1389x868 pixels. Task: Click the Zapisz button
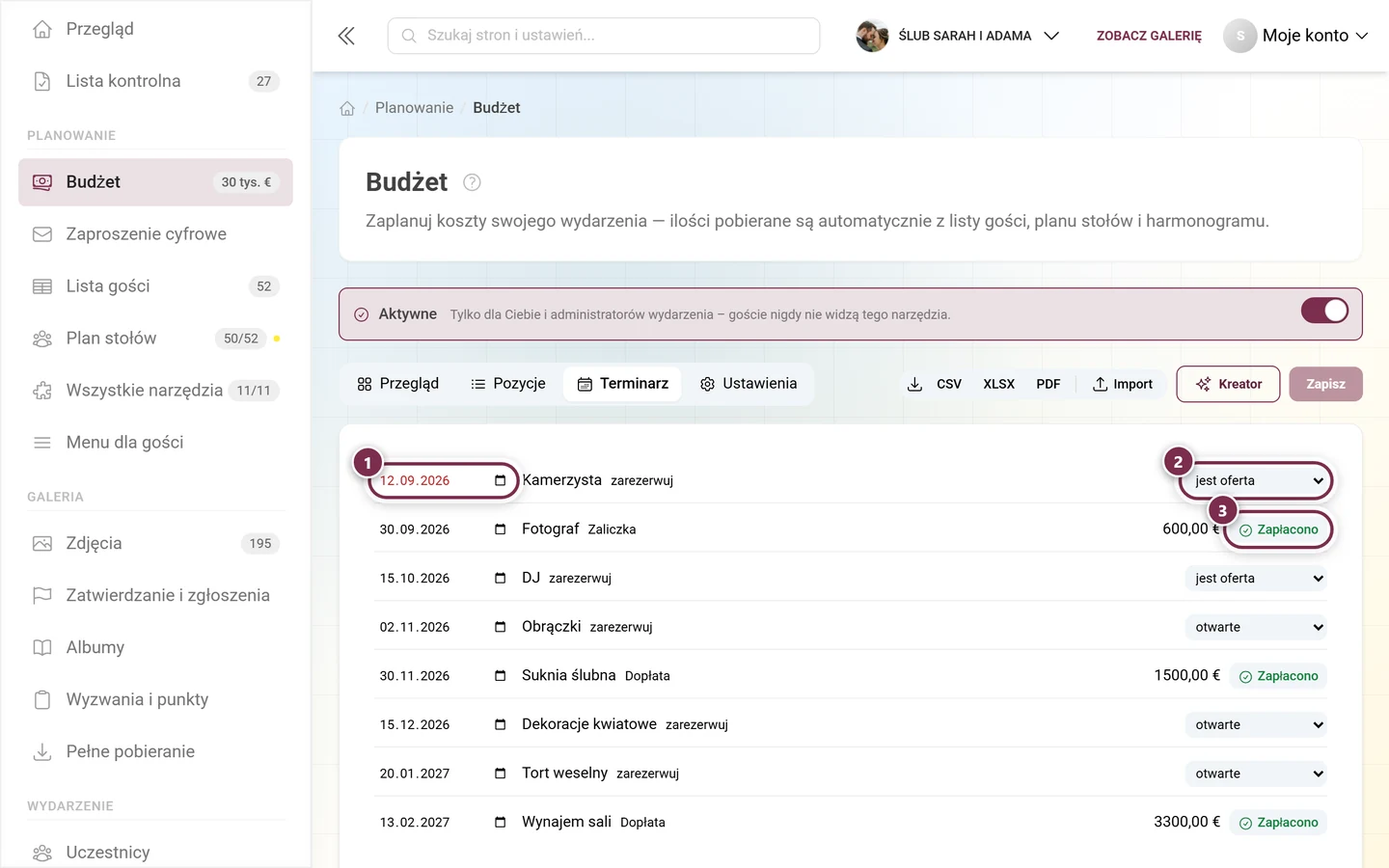pyautogui.click(x=1325, y=384)
